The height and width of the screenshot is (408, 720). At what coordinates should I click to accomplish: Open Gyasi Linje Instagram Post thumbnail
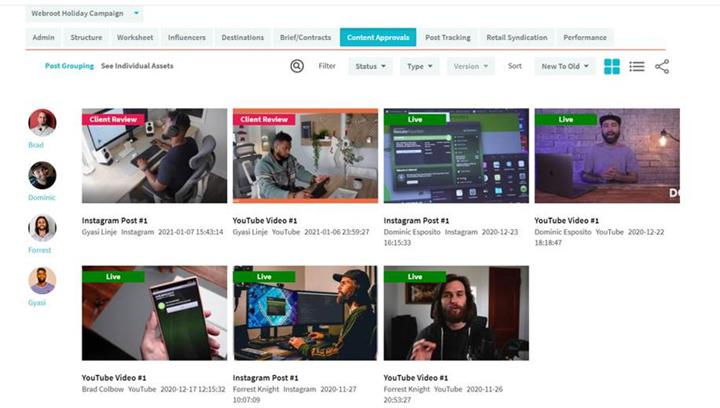pyautogui.click(x=154, y=156)
